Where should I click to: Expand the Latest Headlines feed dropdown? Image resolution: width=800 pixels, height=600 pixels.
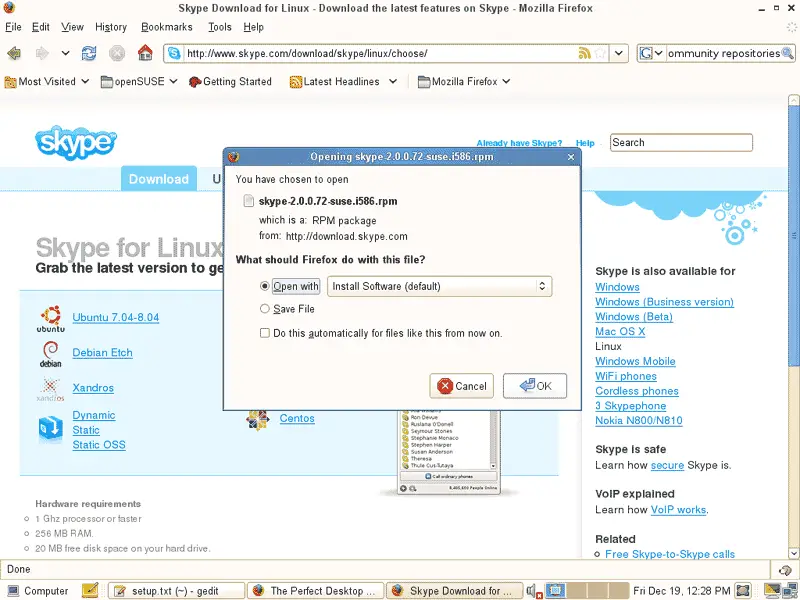pyautogui.click(x=392, y=82)
